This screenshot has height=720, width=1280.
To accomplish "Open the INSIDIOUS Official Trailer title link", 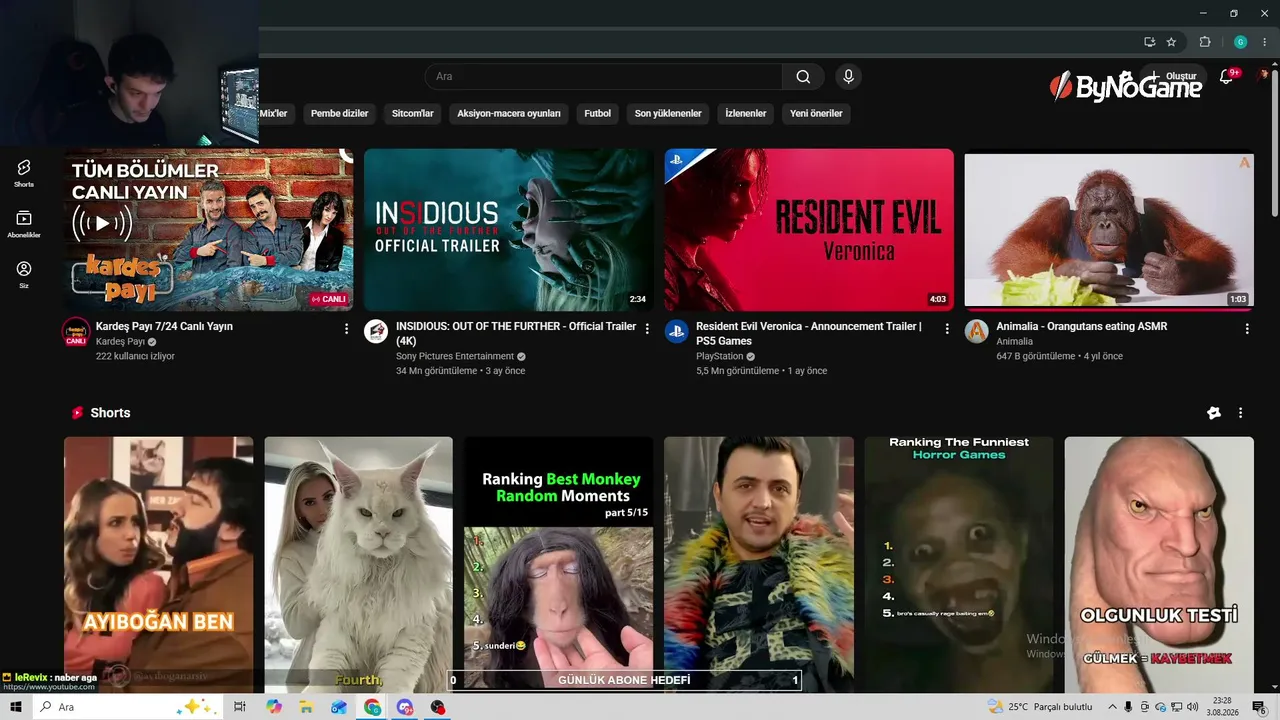I will coord(516,333).
